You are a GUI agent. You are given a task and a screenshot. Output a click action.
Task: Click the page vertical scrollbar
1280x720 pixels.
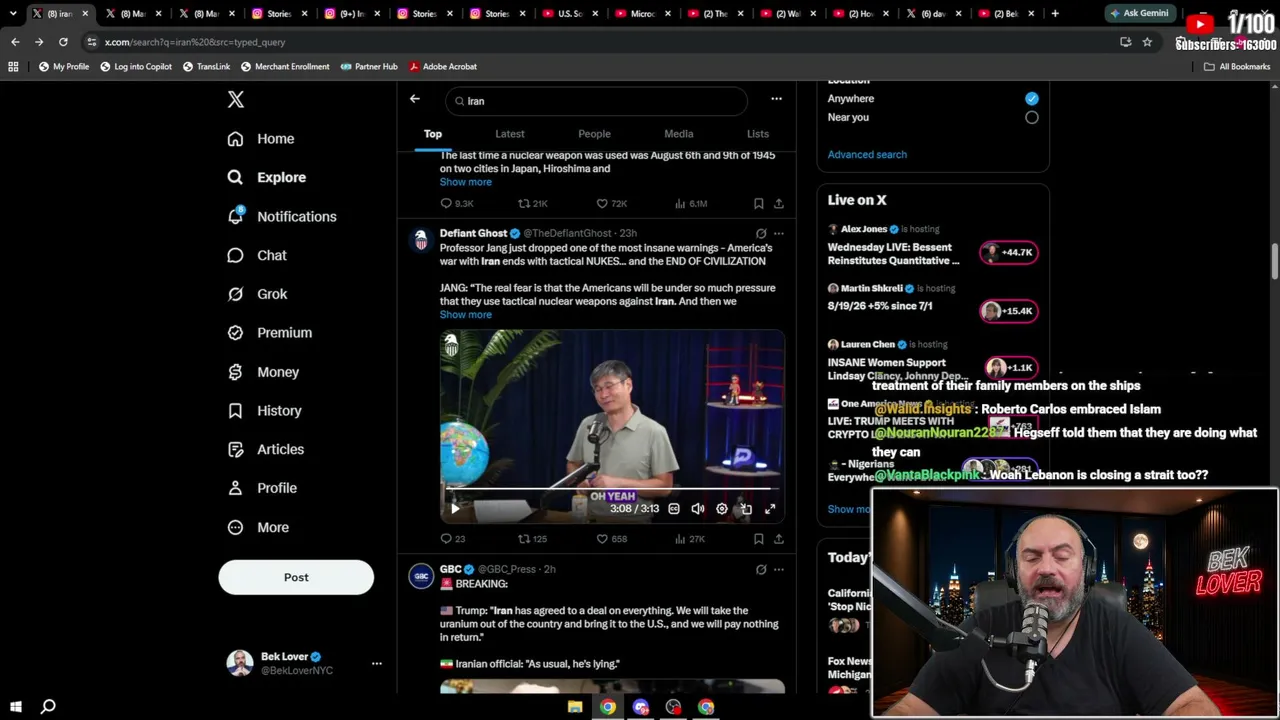(1274, 262)
